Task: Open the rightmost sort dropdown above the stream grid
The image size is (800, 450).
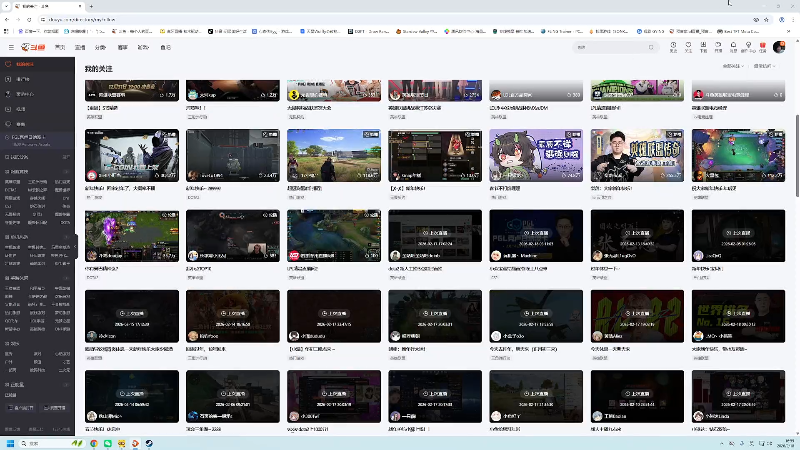Action: [764, 66]
